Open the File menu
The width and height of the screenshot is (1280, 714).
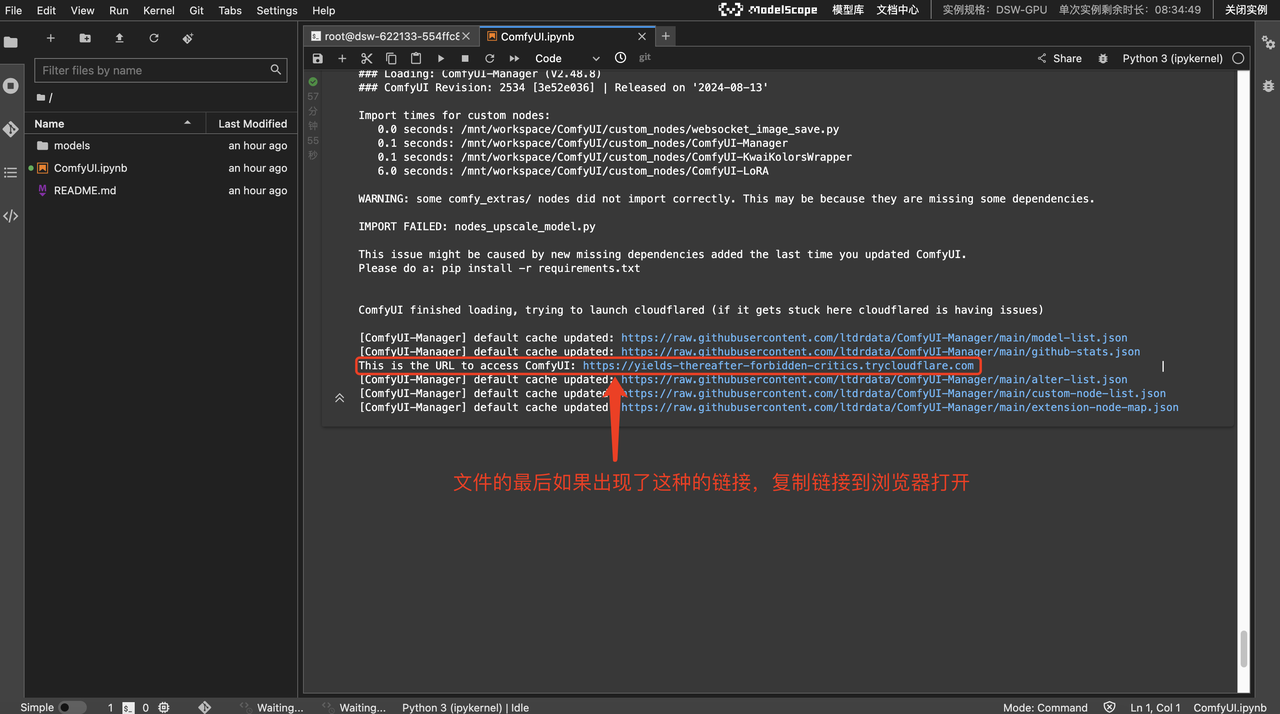tap(14, 10)
